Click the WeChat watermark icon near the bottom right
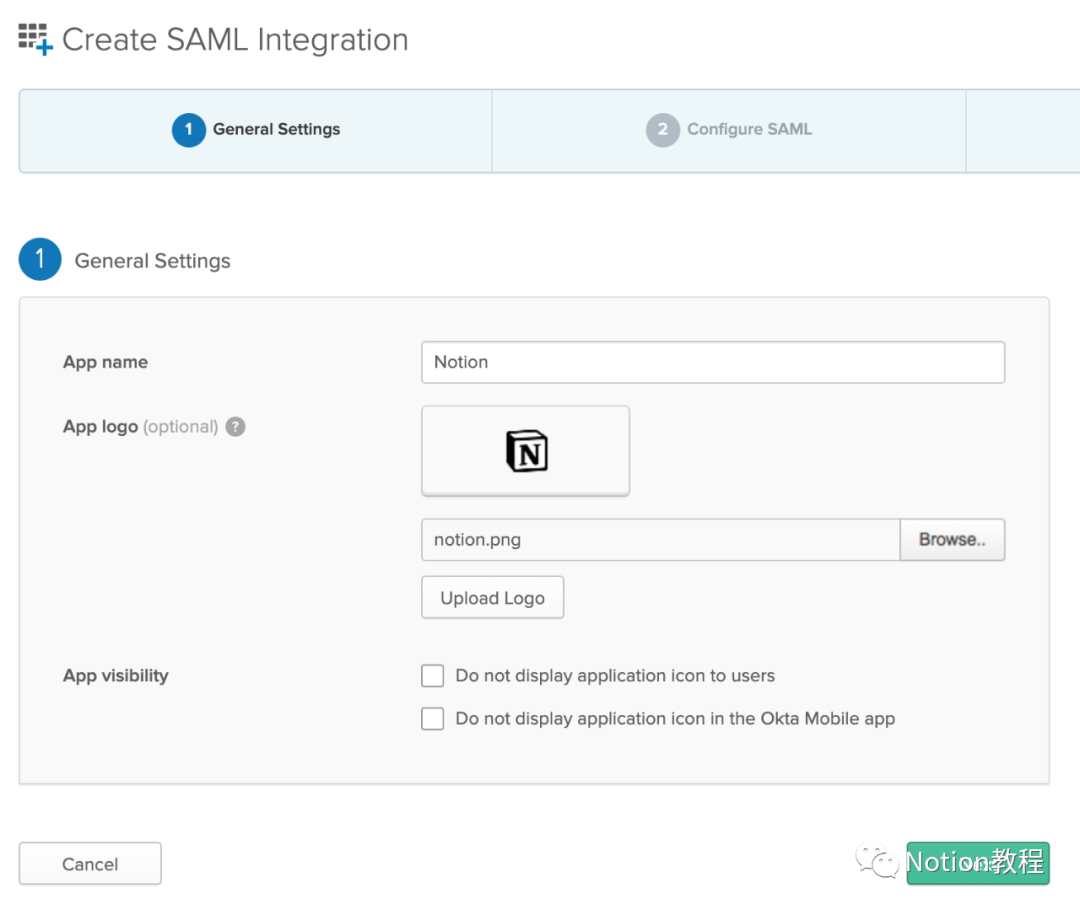 [x=878, y=862]
